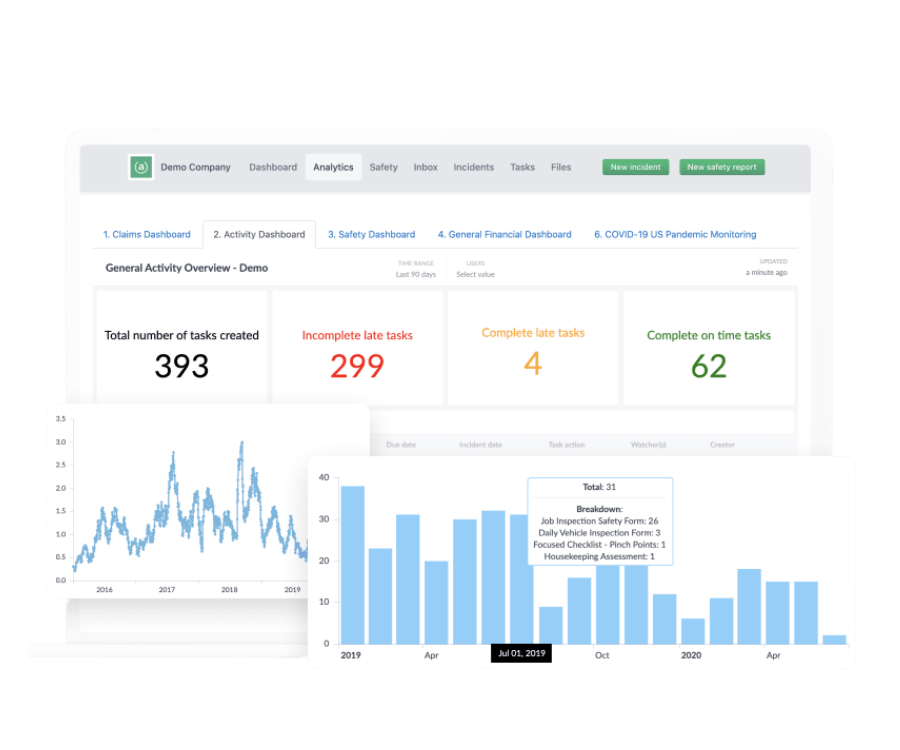Switch to the Claims Dashboard tab
The image size is (900, 750).
(147, 234)
